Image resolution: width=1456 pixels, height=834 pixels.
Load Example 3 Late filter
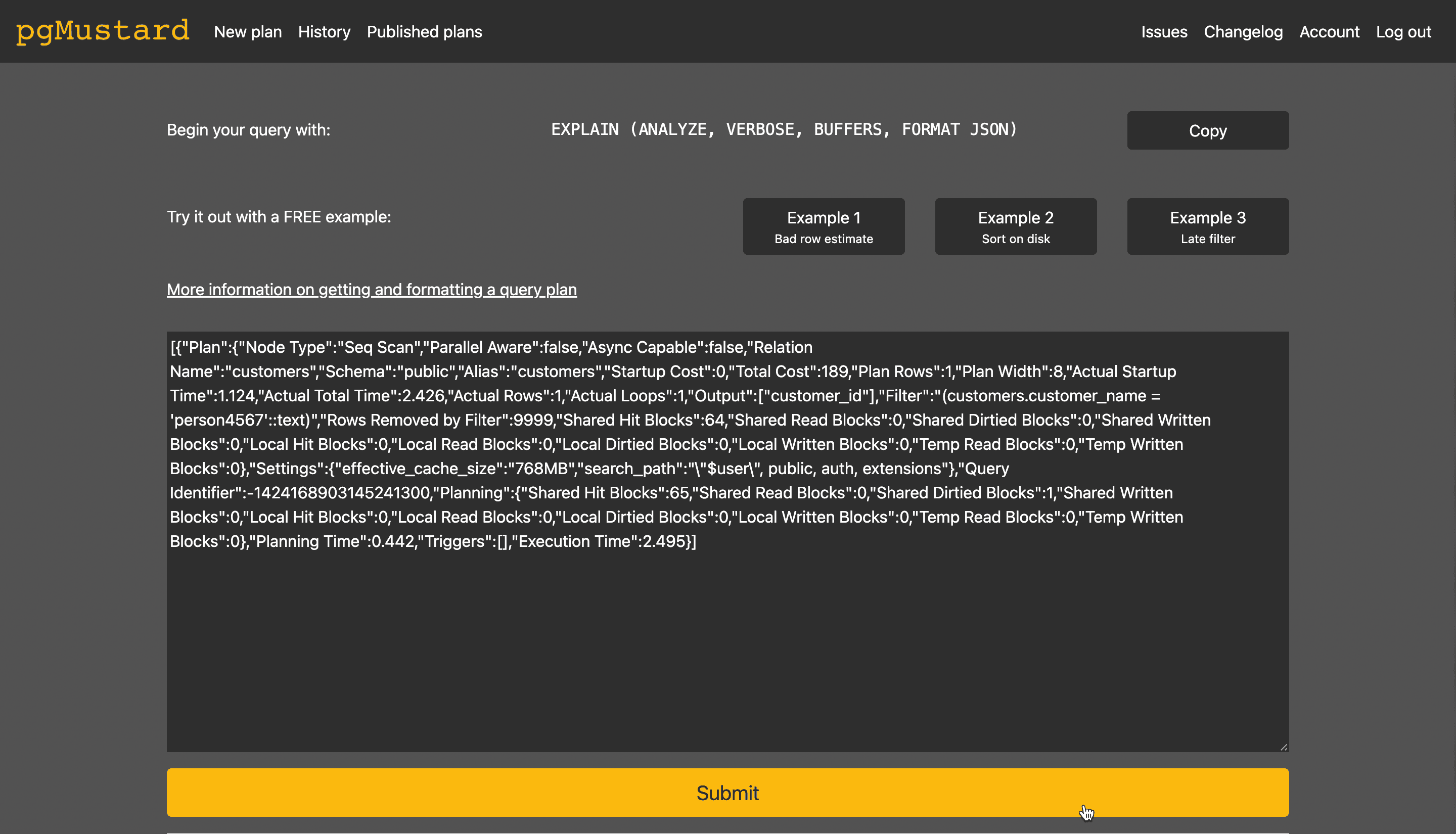[x=1207, y=226]
